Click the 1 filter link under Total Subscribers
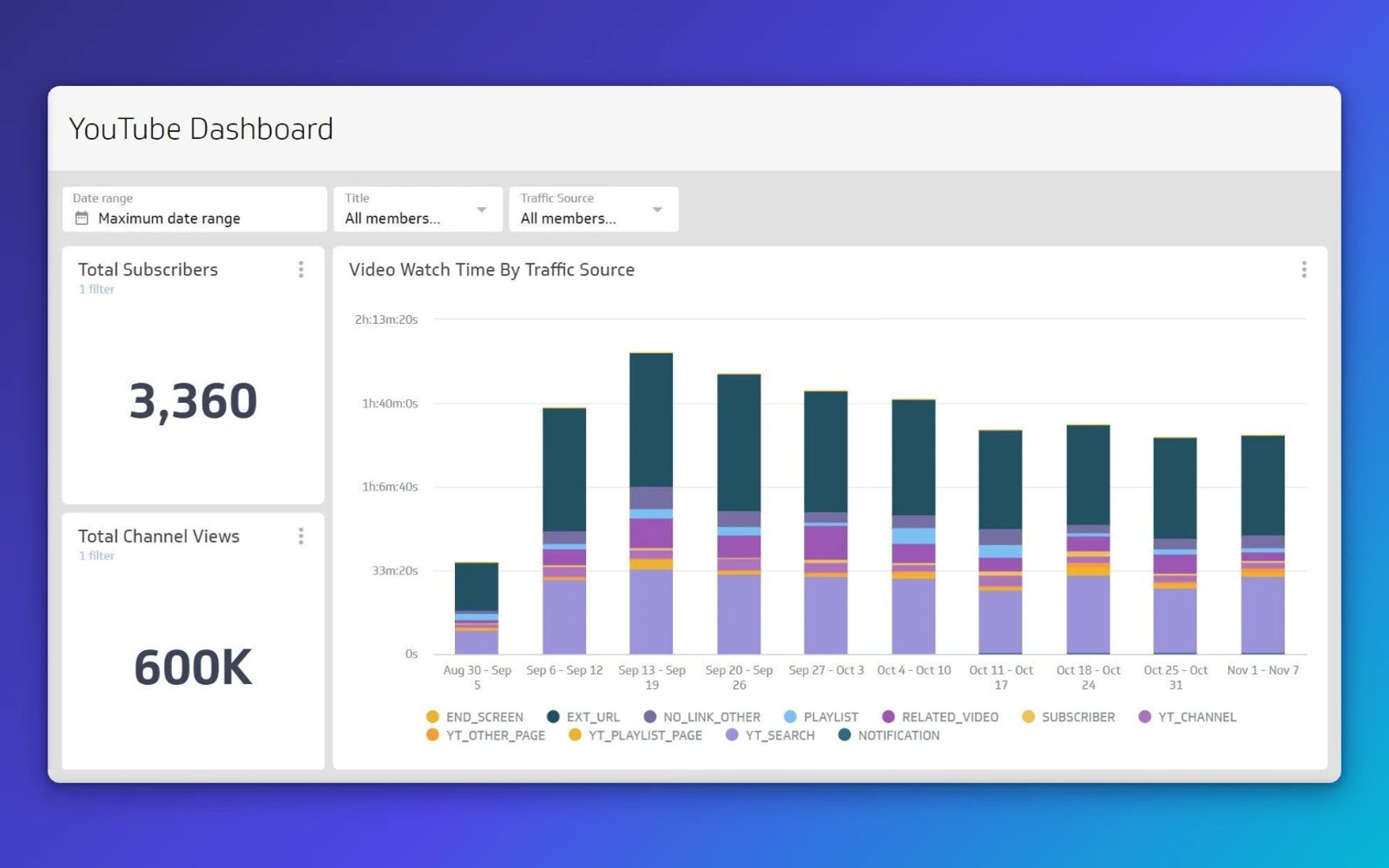This screenshot has height=868, width=1389. point(96,289)
